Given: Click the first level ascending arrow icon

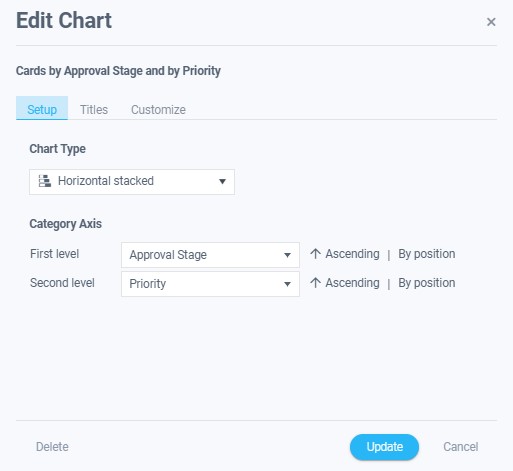Looking at the screenshot, I should coord(315,254).
